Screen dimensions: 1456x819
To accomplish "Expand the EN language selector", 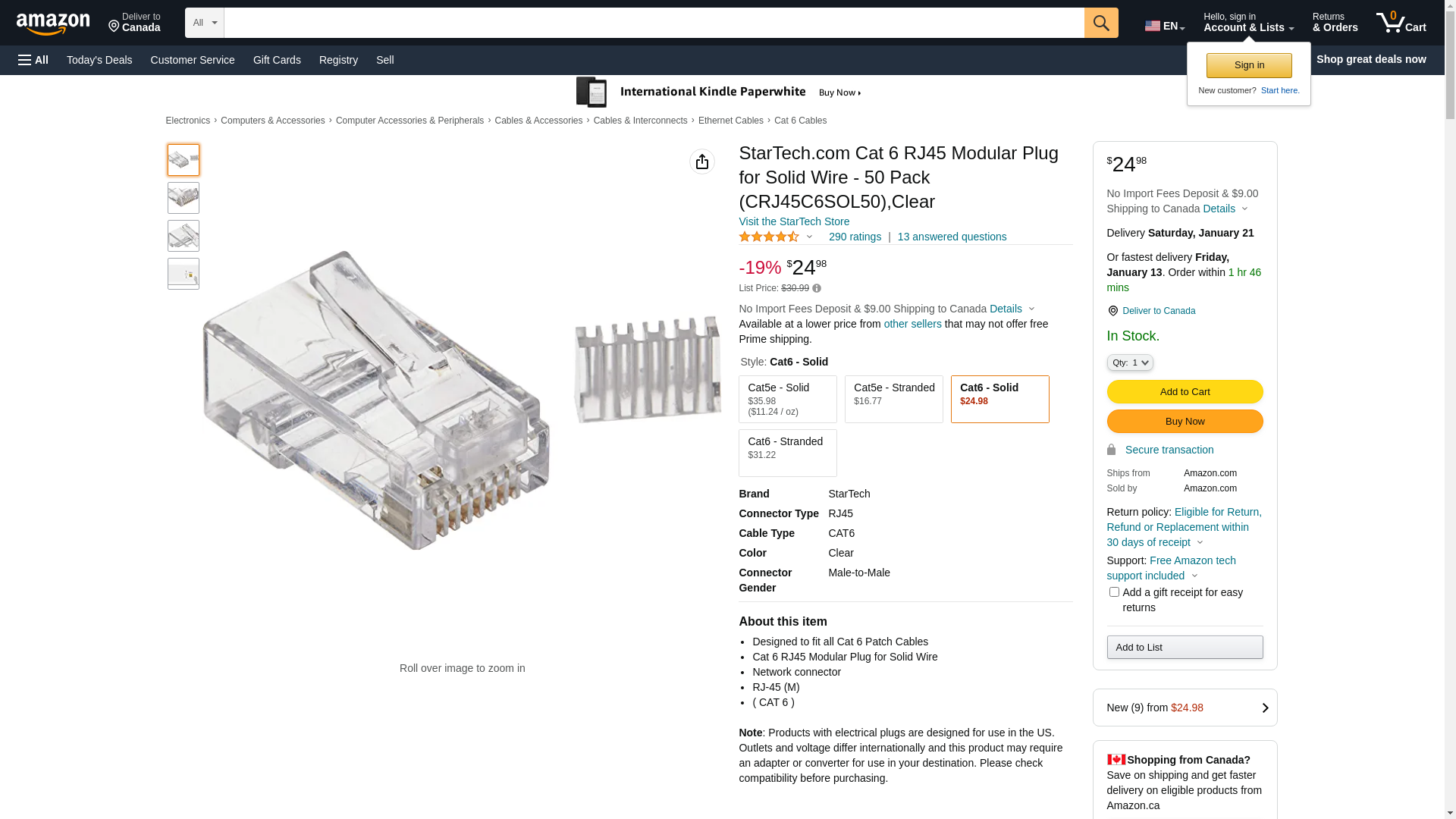I will [x=1164, y=26].
